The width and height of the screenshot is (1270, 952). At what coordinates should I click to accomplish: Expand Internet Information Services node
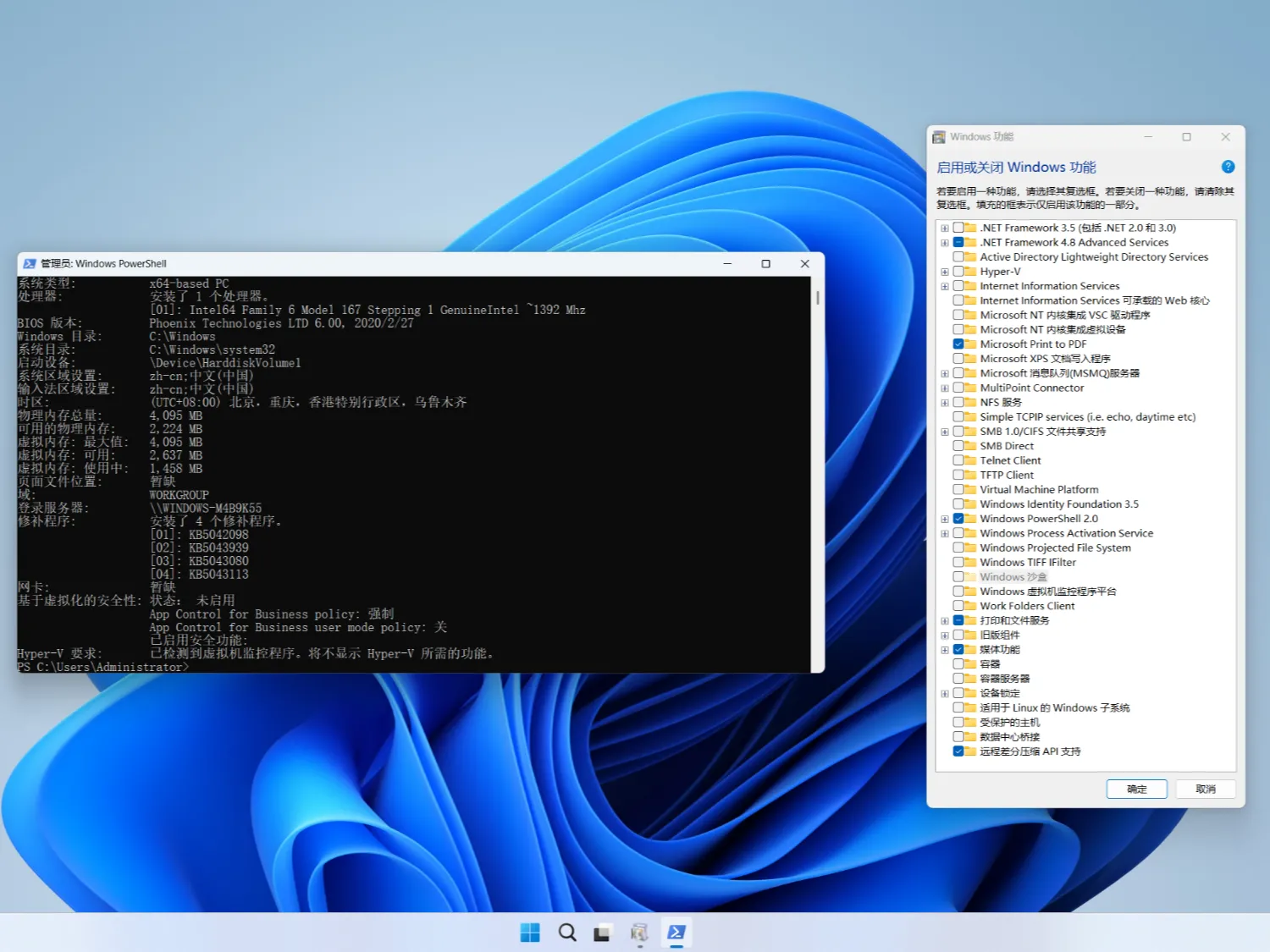coord(945,285)
